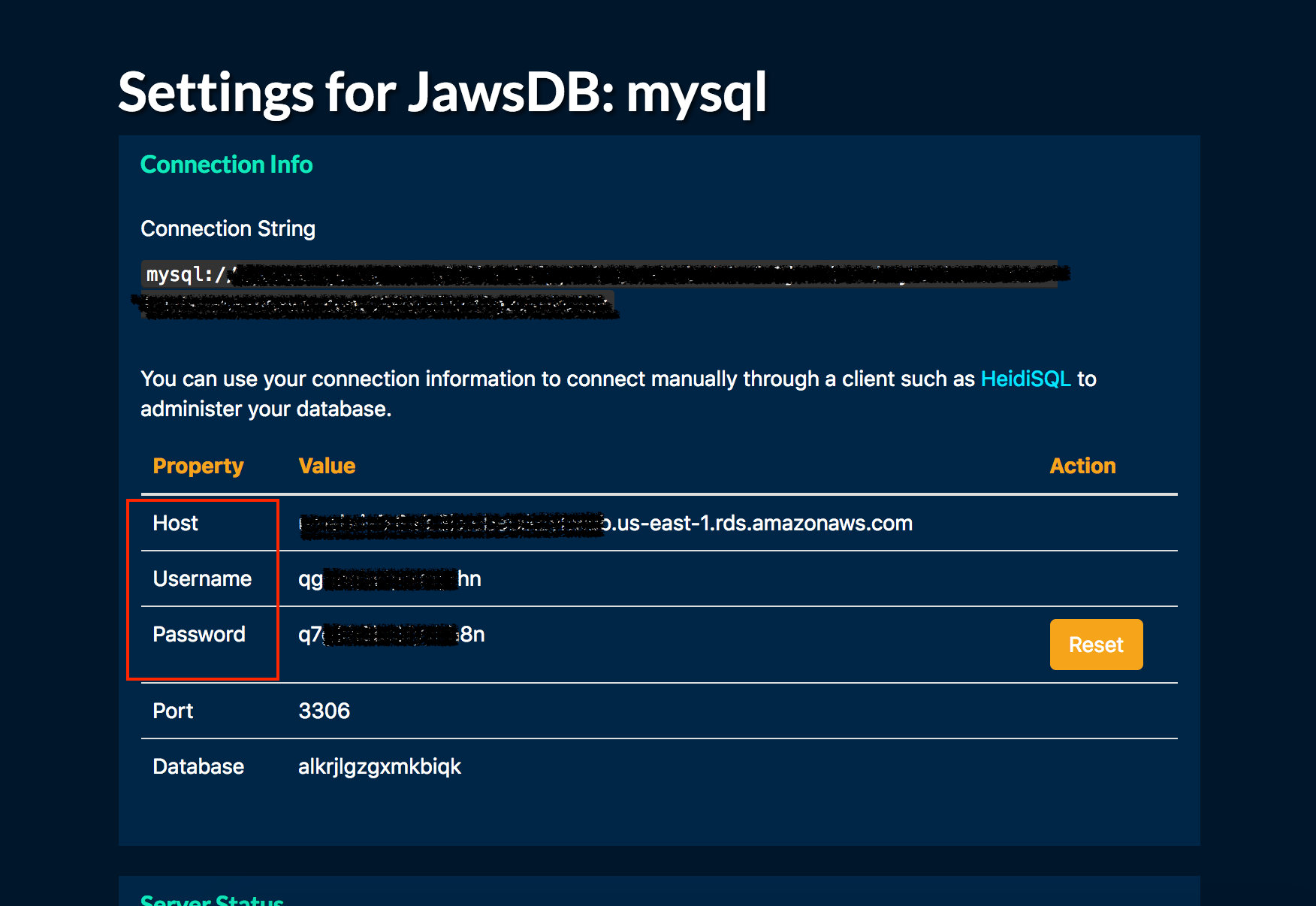
Task: Click the Host row label
Action: click(x=175, y=524)
